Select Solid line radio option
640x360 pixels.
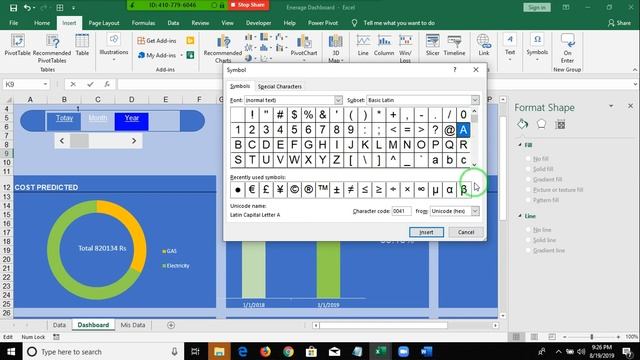(528, 240)
